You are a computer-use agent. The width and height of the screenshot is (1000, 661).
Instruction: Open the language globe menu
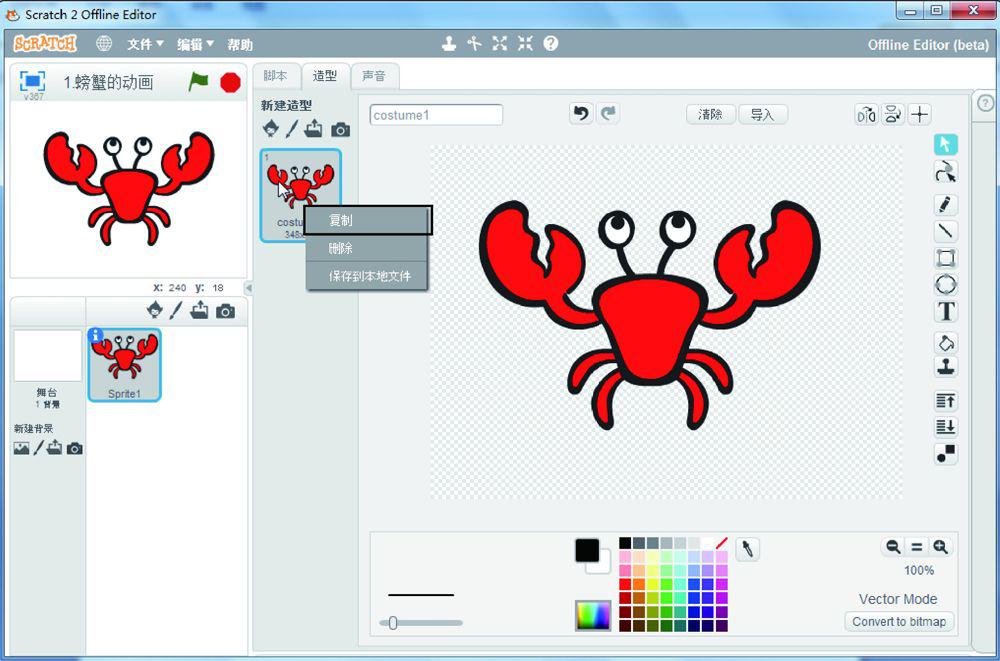click(x=104, y=44)
